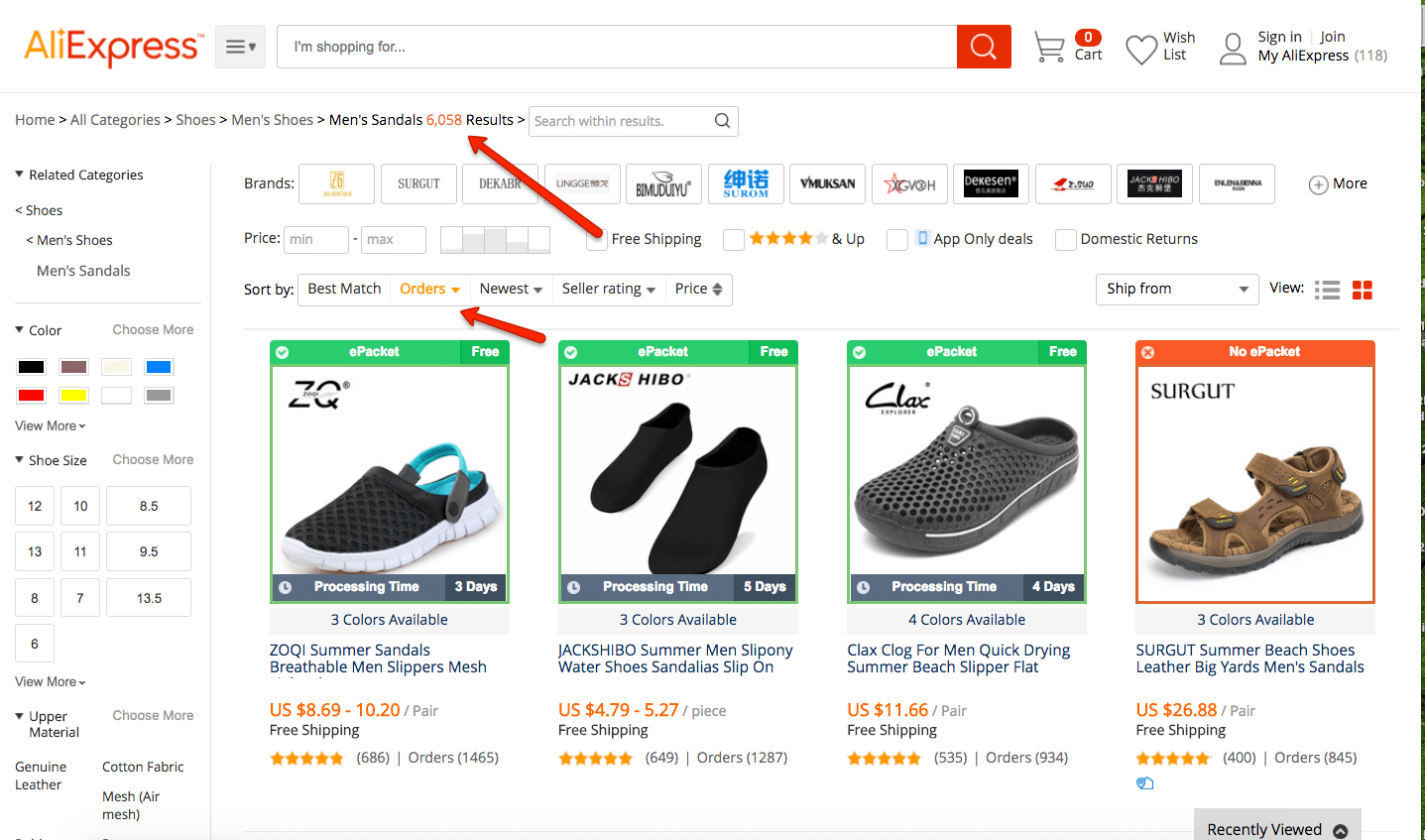
Task: Click the image search icon under SURGUT product
Action: tap(1145, 783)
